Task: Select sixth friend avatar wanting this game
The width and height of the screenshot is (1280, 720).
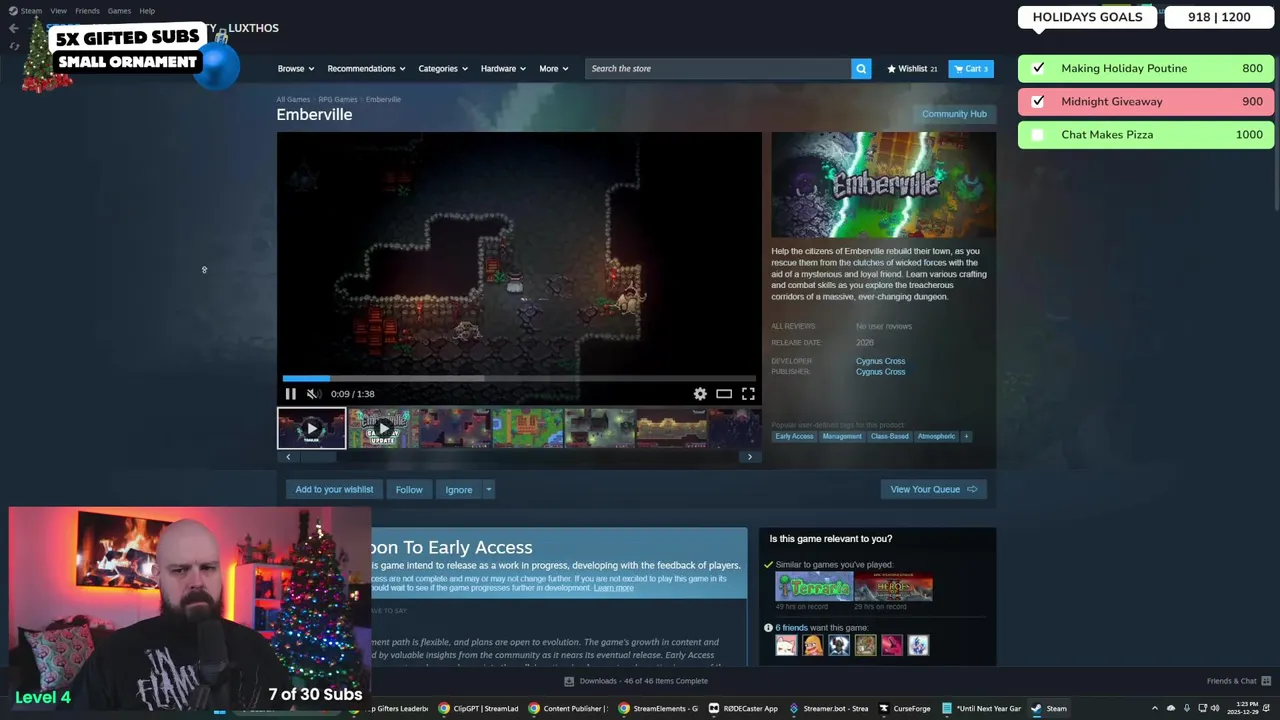Action: 918,646
